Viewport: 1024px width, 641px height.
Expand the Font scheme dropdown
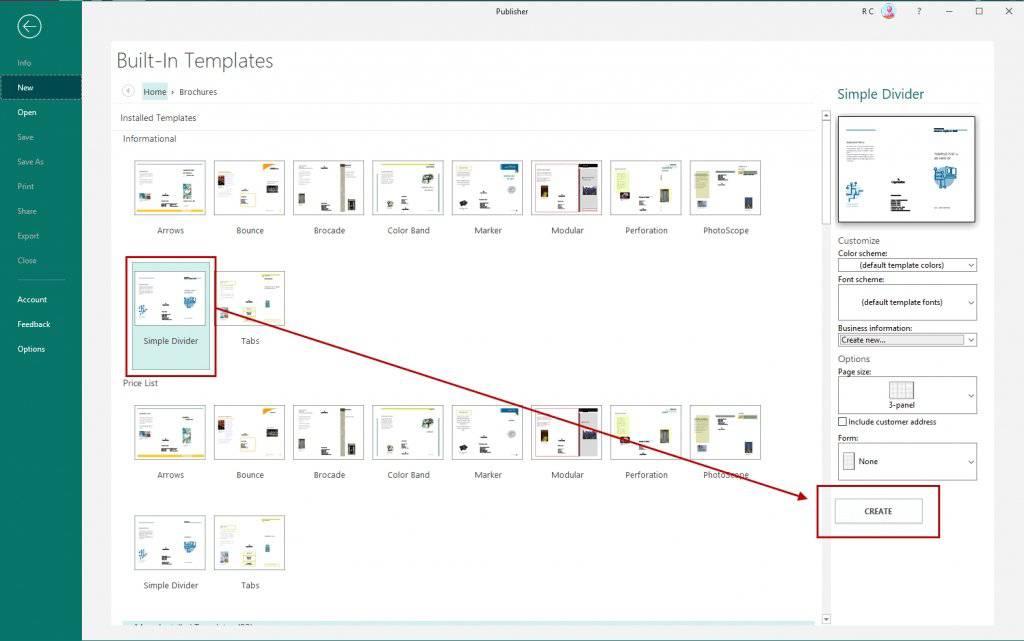(906, 302)
